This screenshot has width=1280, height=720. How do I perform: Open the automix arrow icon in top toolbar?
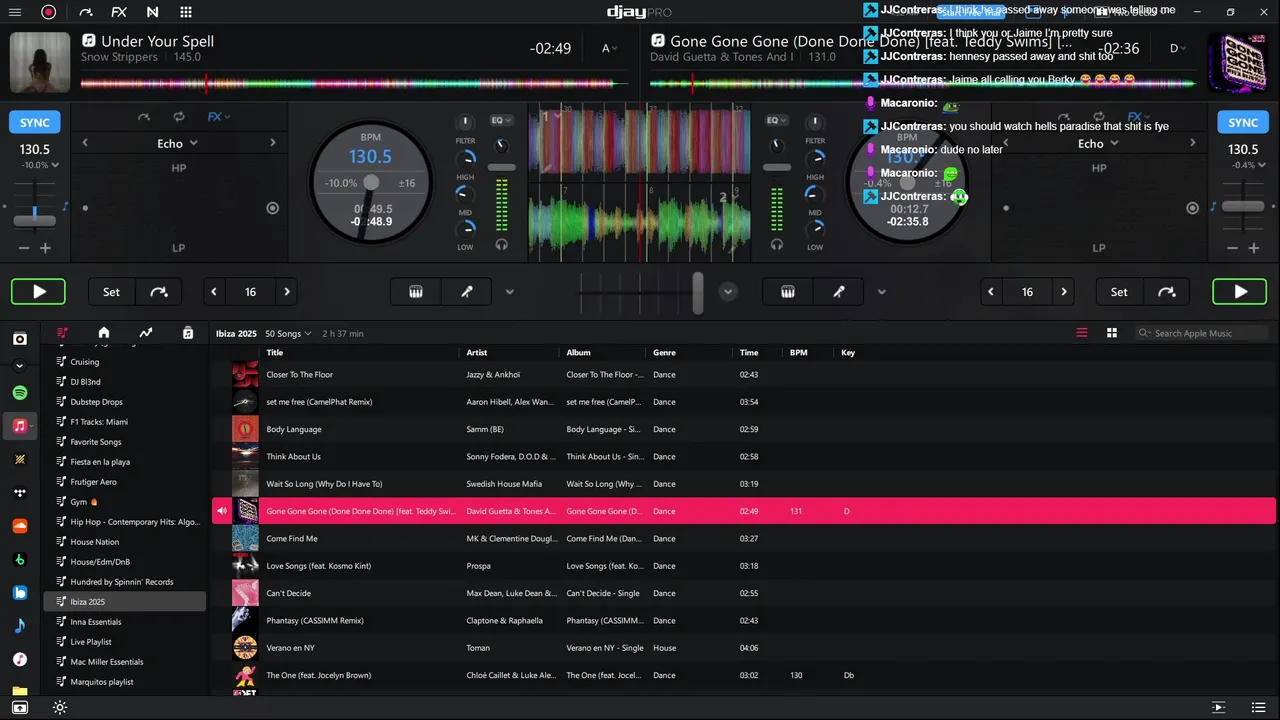click(x=85, y=12)
